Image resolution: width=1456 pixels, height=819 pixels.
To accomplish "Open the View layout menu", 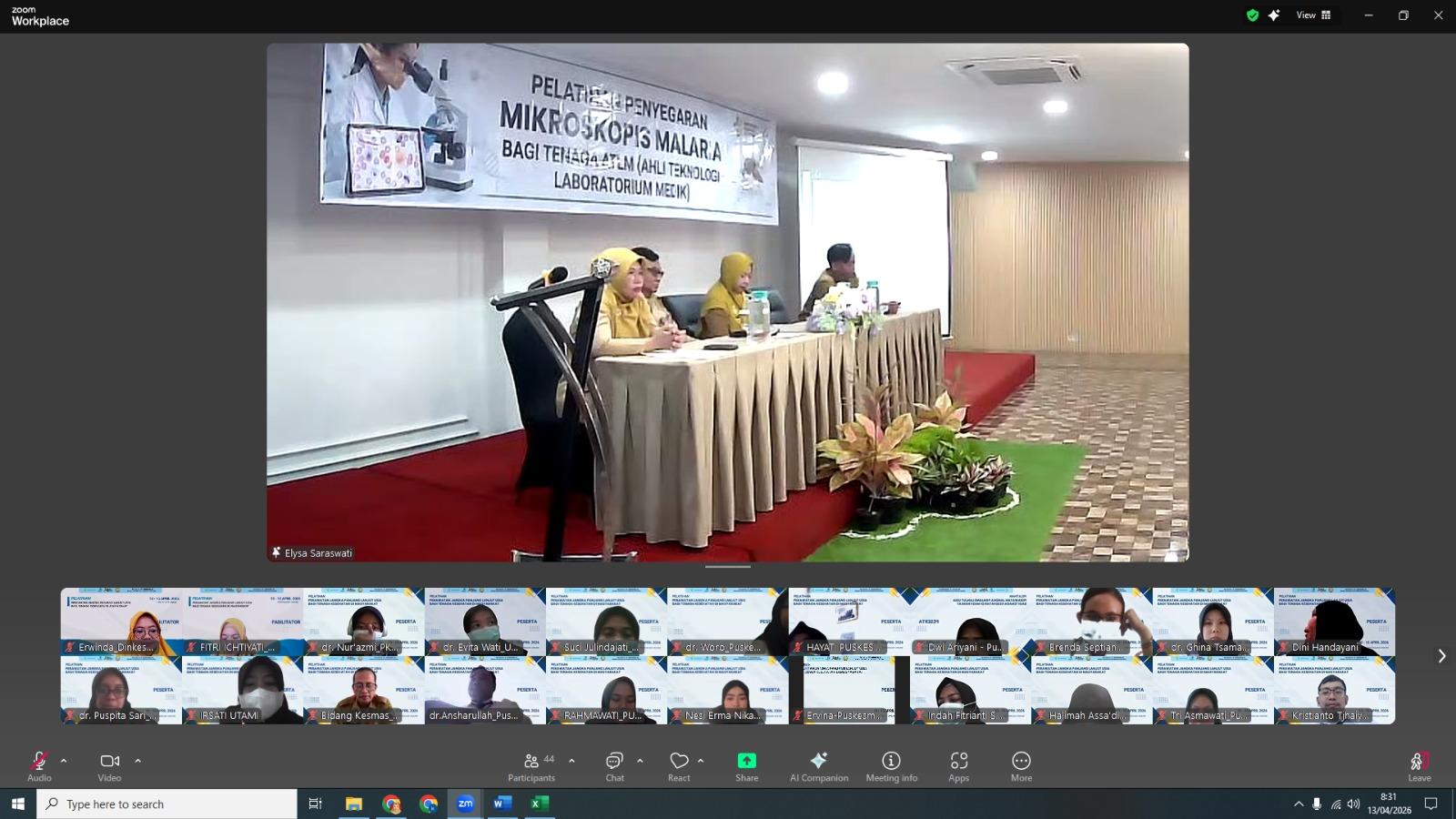I will 1313,15.
